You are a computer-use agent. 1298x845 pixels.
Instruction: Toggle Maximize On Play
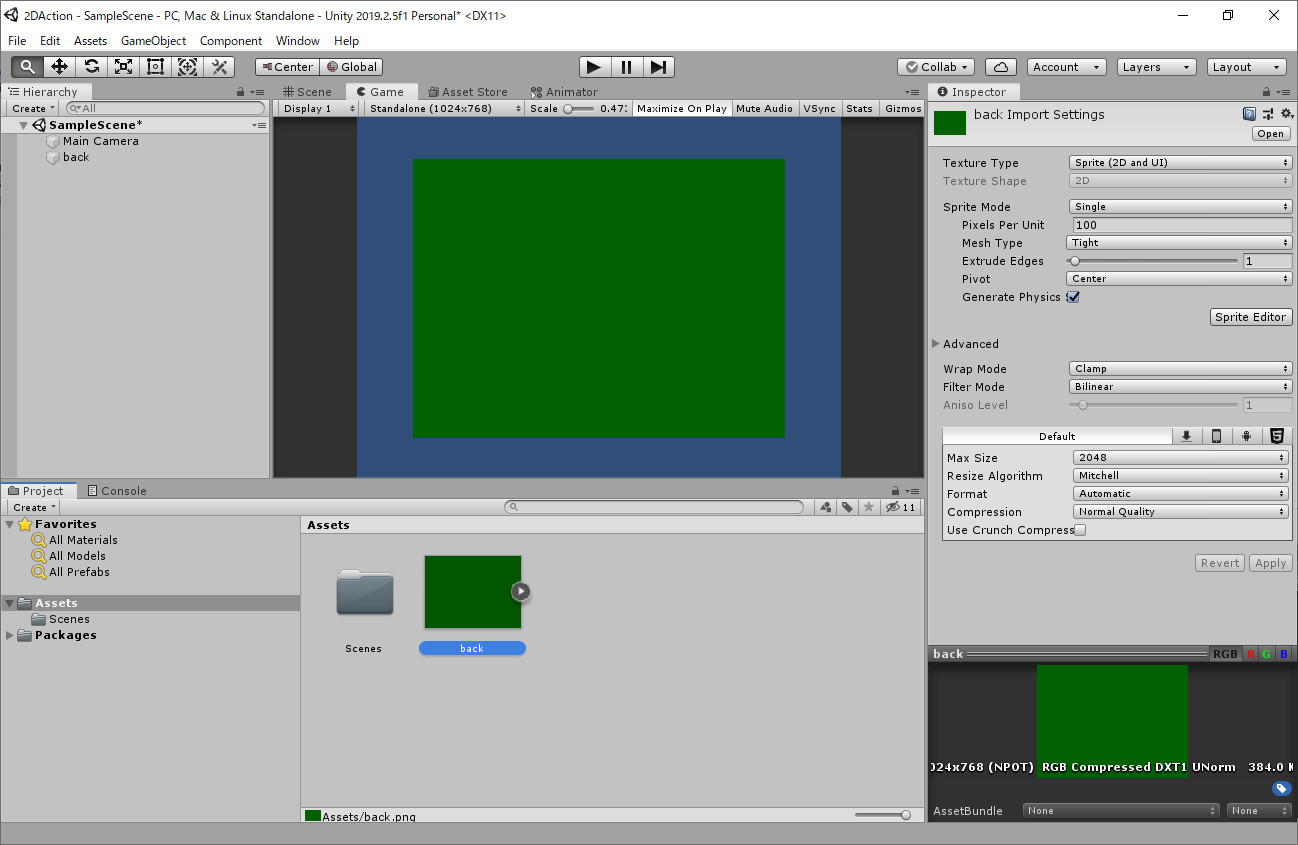click(x=681, y=108)
